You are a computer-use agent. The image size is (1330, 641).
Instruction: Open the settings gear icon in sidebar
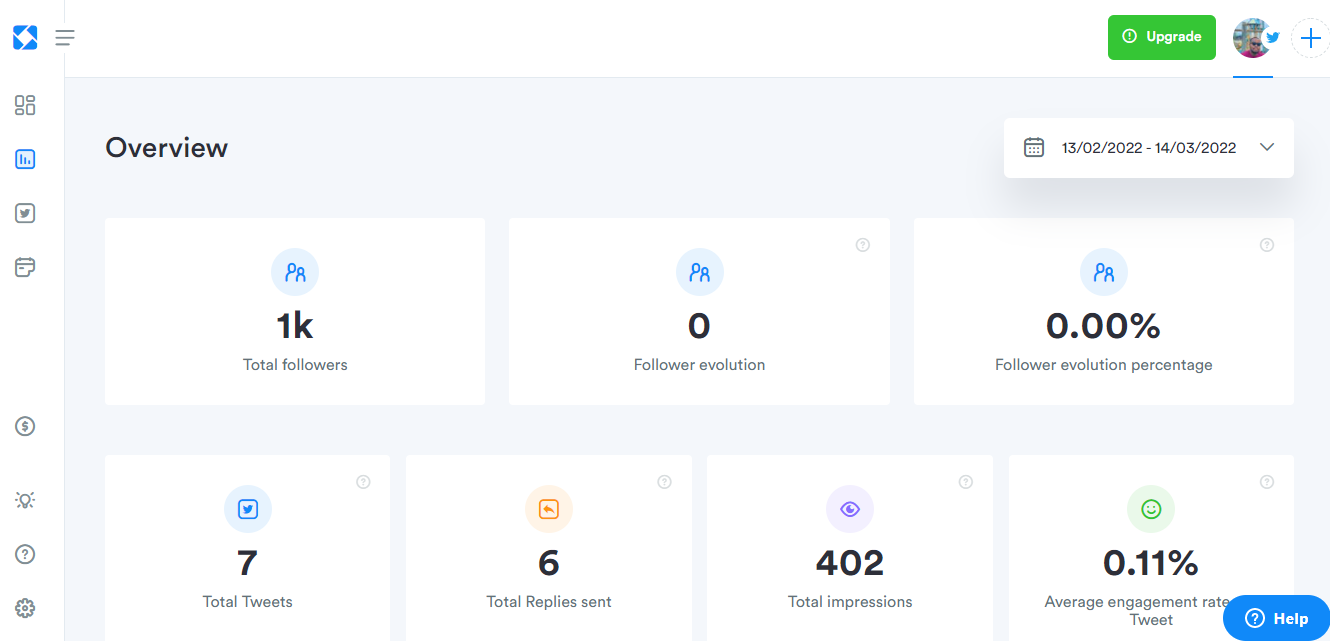coord(25,608)
